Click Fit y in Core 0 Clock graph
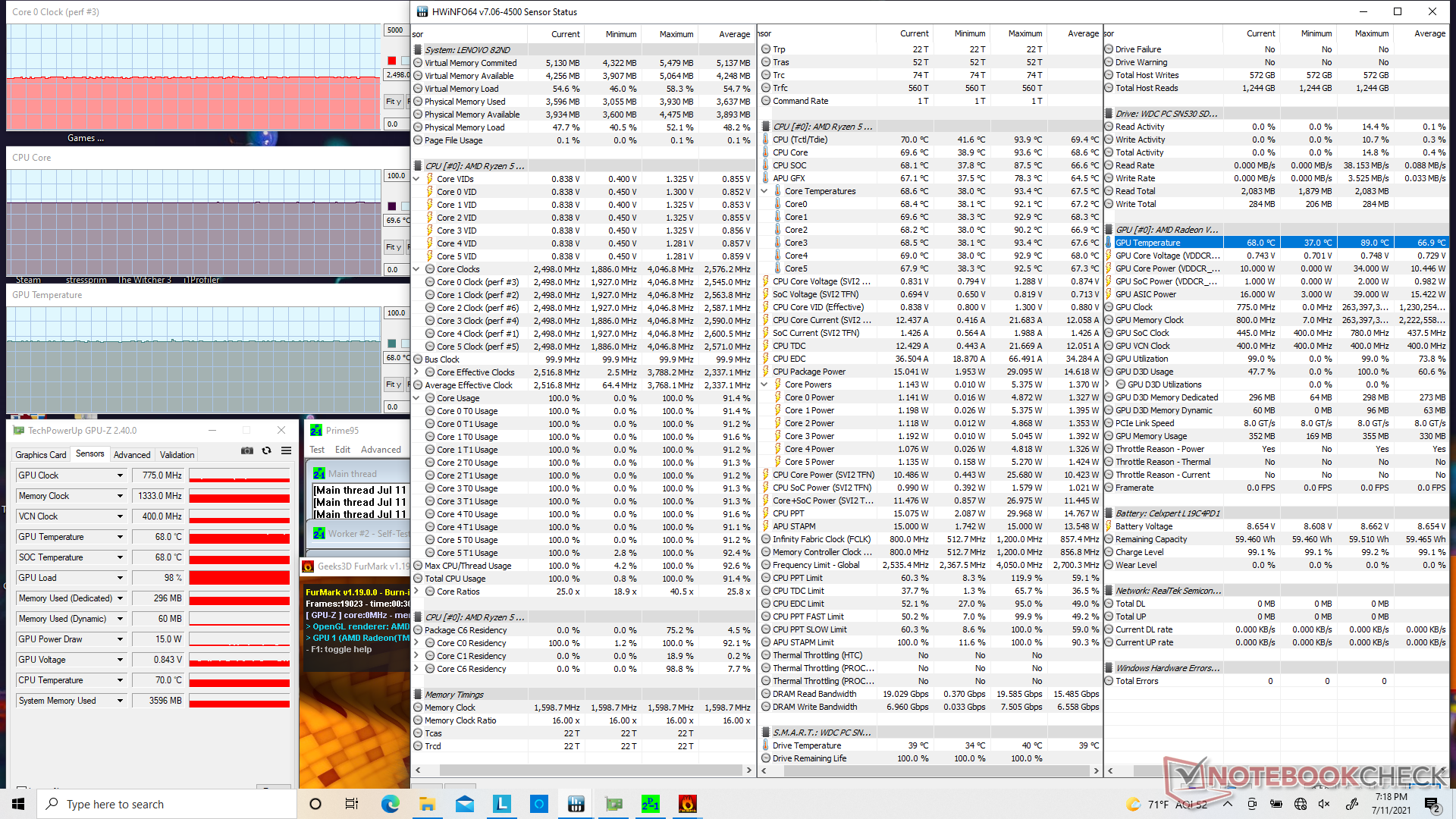This screenshot has width=1456, height=819. [393, 102]
